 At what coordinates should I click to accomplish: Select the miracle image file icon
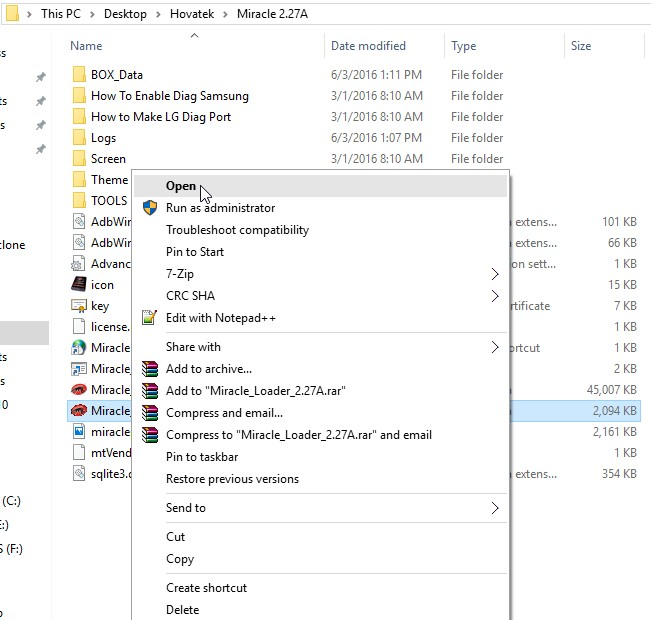click(79, 431)
